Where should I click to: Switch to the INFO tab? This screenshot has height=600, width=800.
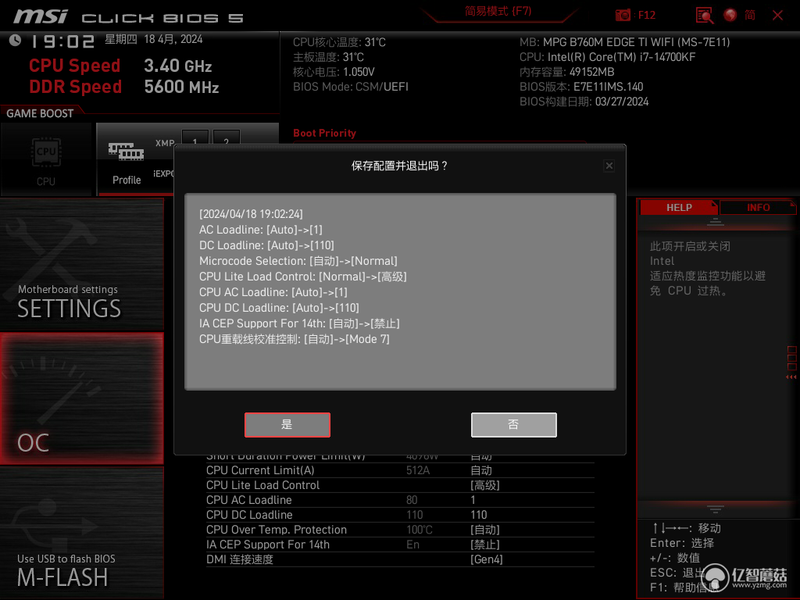point(758,207)
